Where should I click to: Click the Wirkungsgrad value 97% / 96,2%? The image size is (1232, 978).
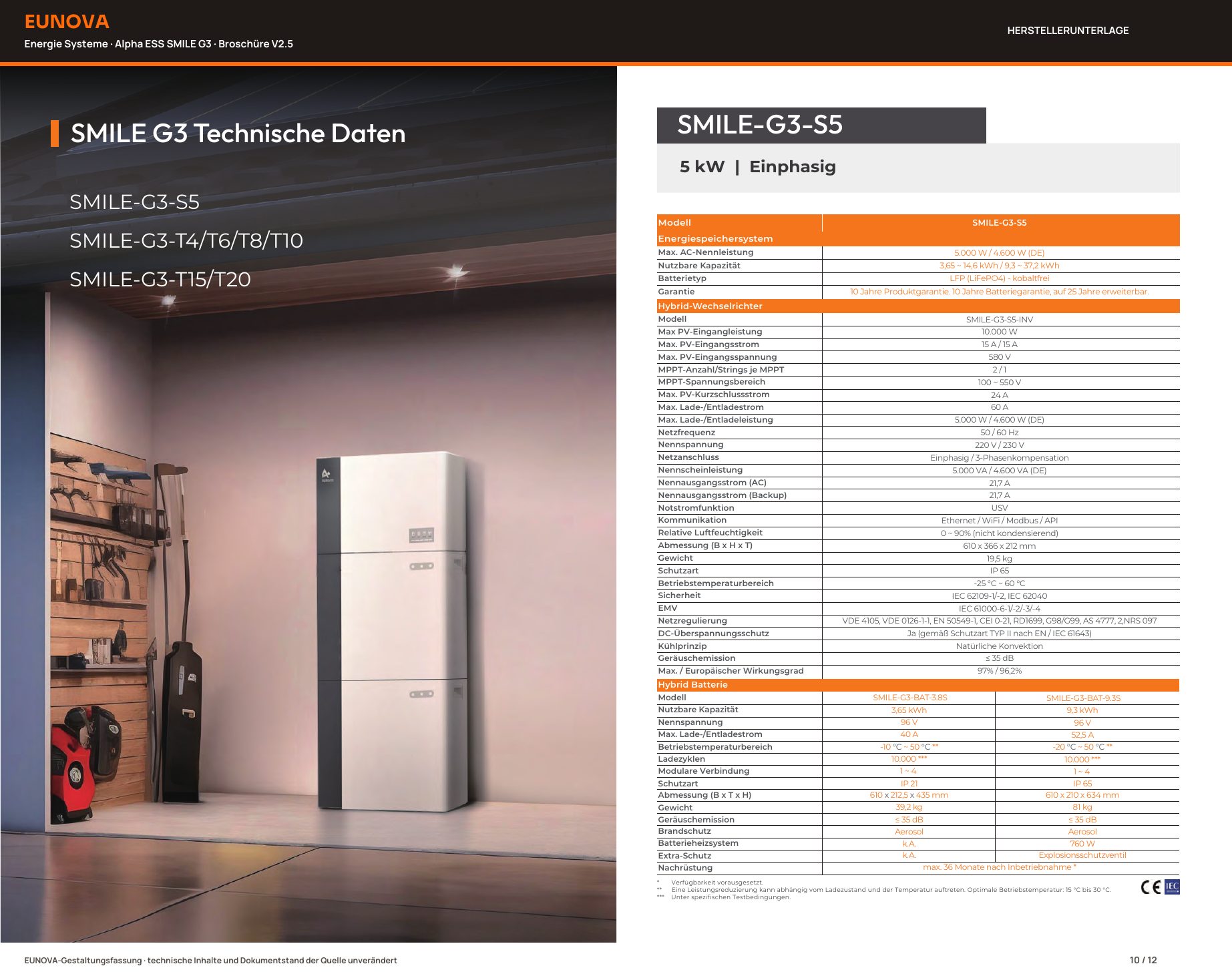click(x=999, y=671)
